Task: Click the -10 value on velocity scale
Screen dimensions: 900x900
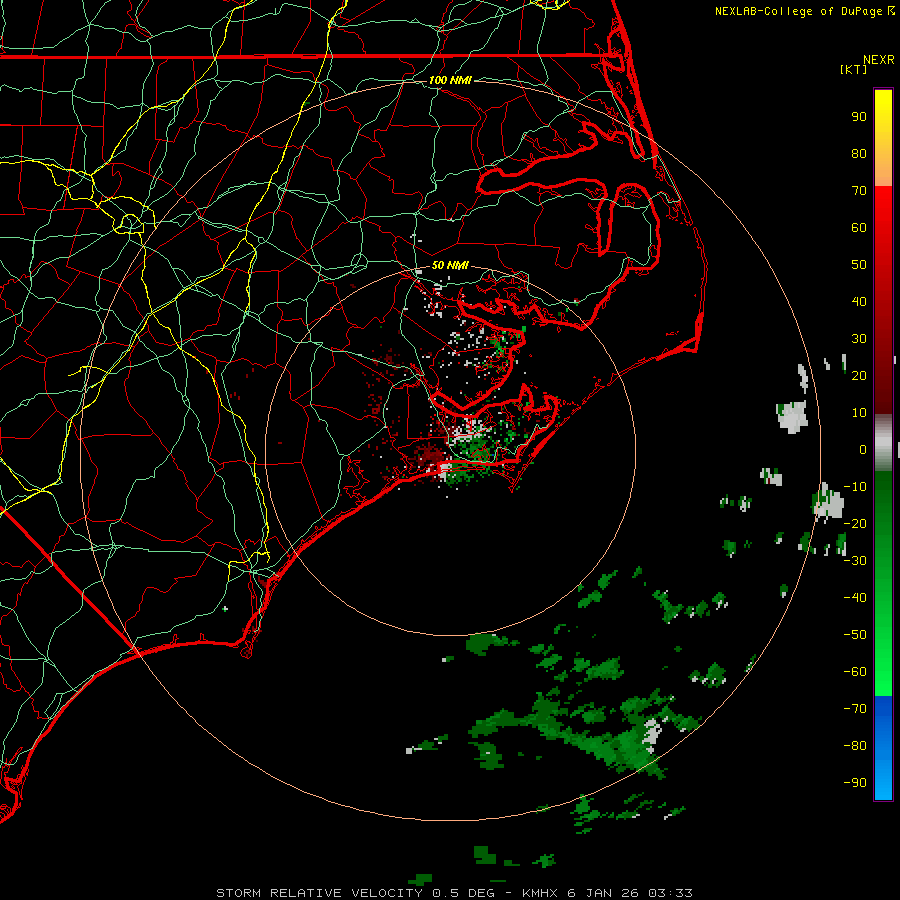Action: pyautogui.click(x=855, y=487)
